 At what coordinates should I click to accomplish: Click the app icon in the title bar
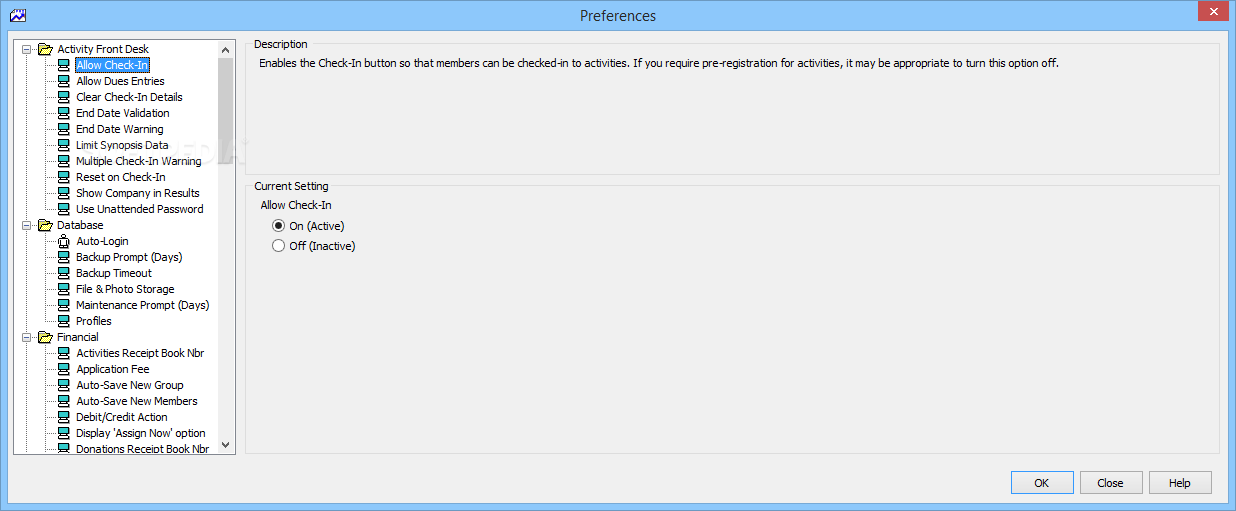(x=17, y=15)
